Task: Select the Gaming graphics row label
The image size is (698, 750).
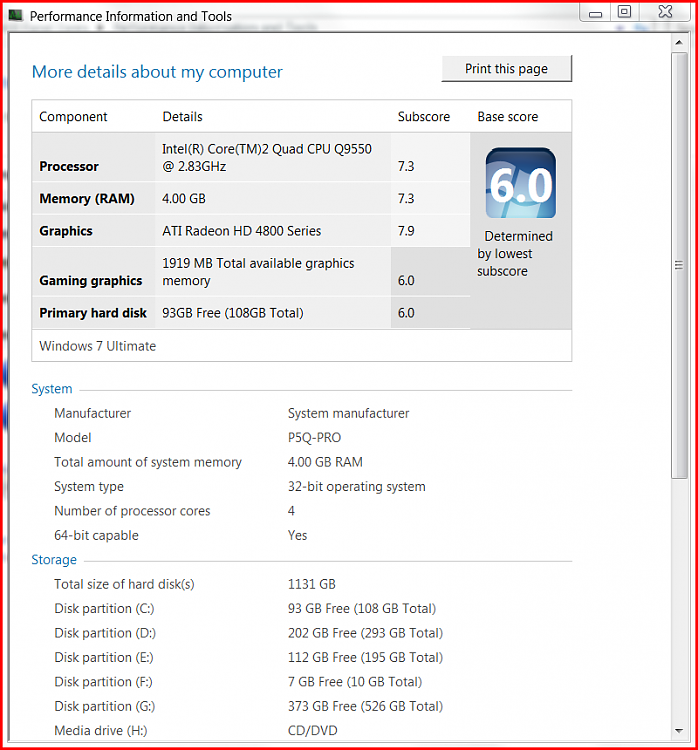Action: 90,281
